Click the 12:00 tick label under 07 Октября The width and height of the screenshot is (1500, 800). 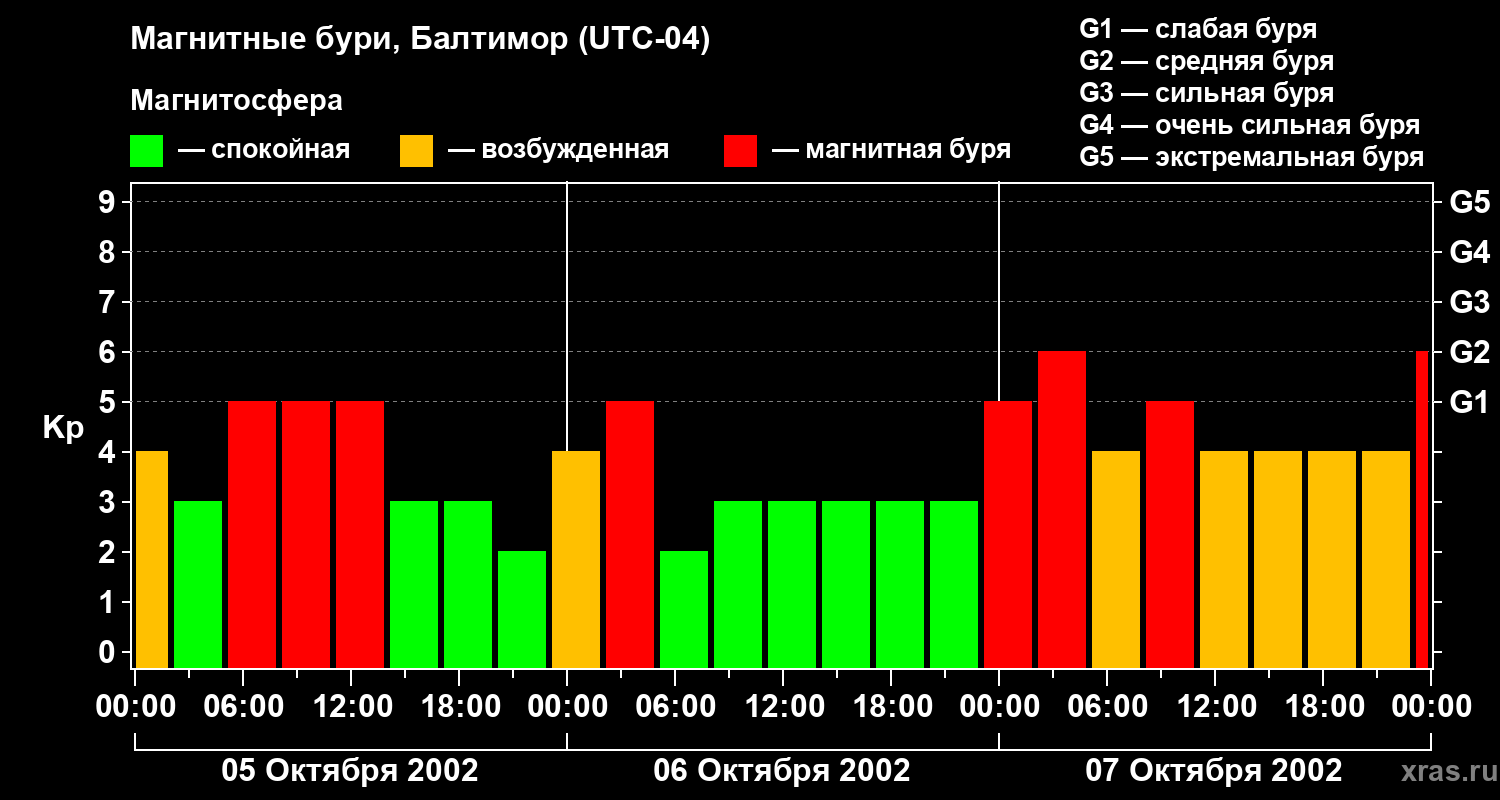[1215, 706]
